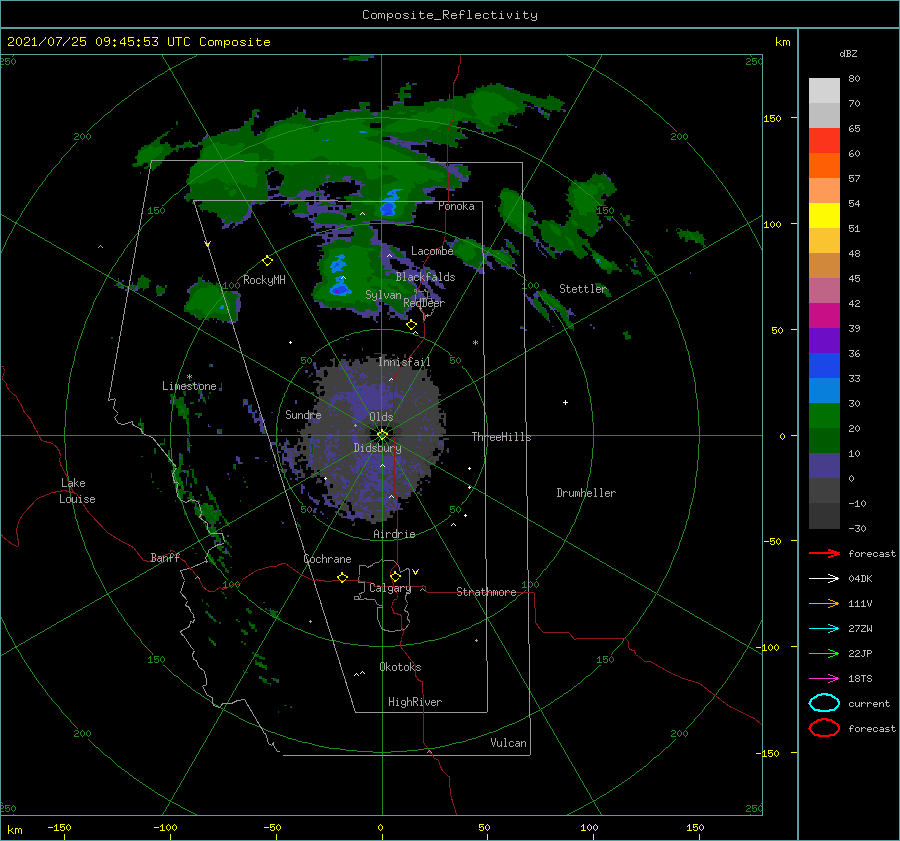Select the Okotoks label
Screen dimensions: 900x841
400,666
